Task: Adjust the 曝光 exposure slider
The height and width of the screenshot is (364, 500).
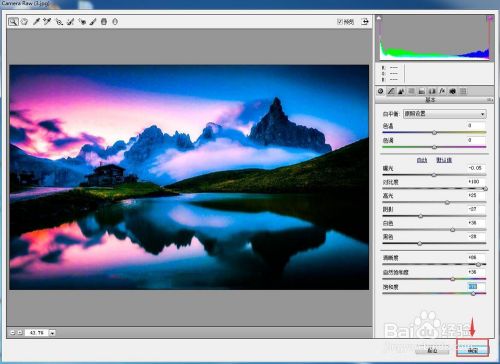Action: click(434, 175)
